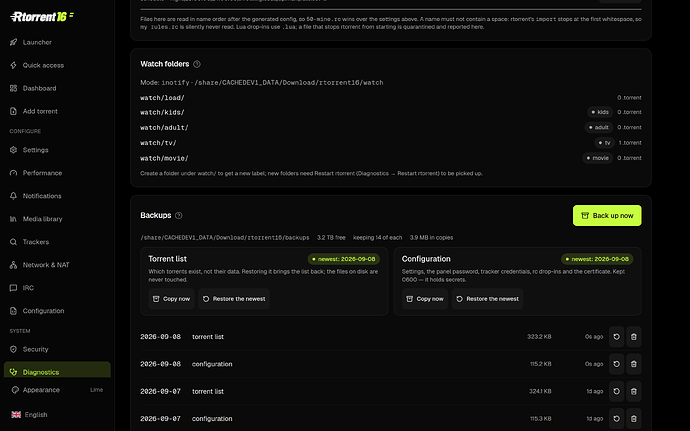Click the Notifications bell icon
The height and width of the screenshot is (431, 690).
(13, 196)
